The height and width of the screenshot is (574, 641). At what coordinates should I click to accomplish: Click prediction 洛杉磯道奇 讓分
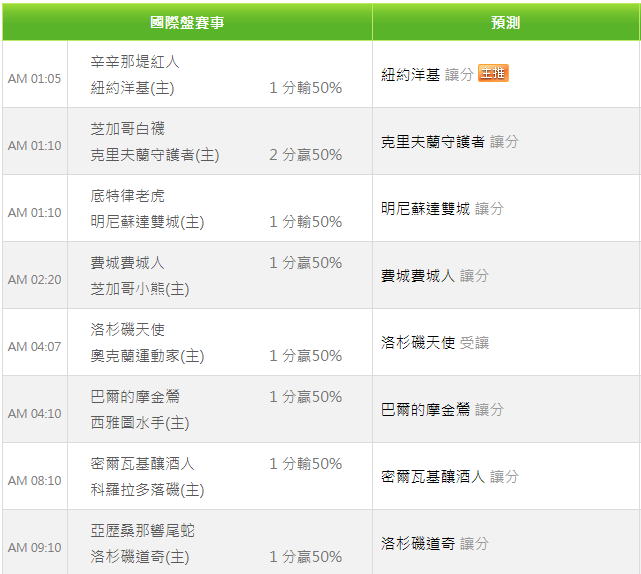435,544
